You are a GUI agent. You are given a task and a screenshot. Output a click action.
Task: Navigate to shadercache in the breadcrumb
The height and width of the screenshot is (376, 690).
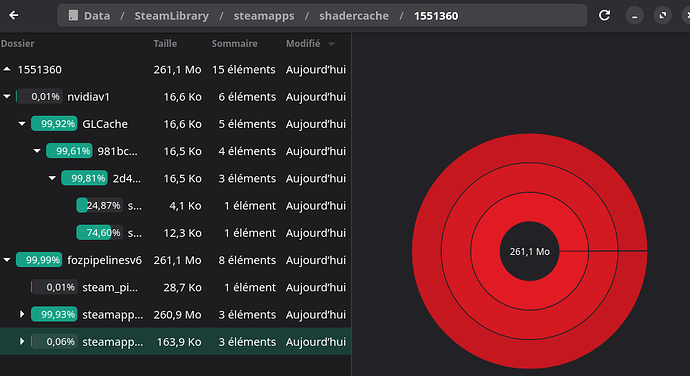[354, 16]
